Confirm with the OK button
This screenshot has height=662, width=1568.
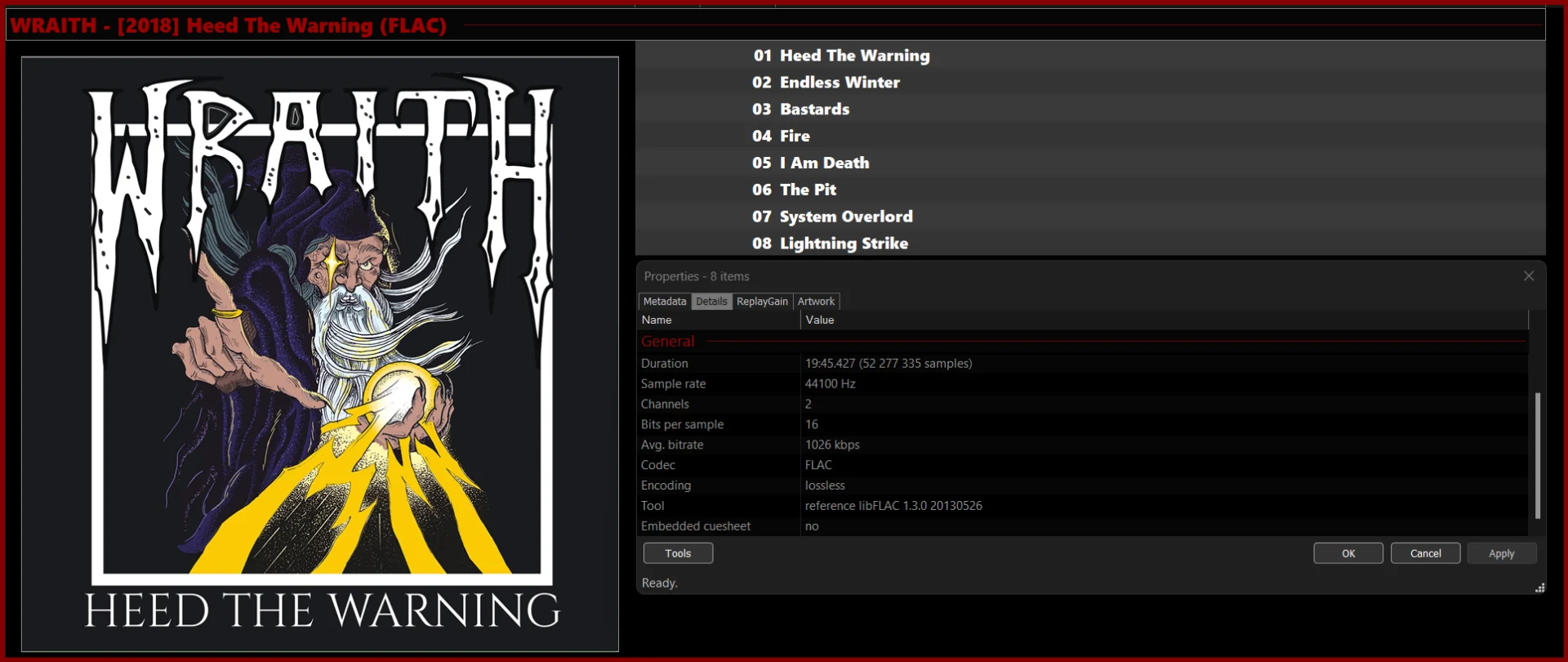pos(1348,553)
